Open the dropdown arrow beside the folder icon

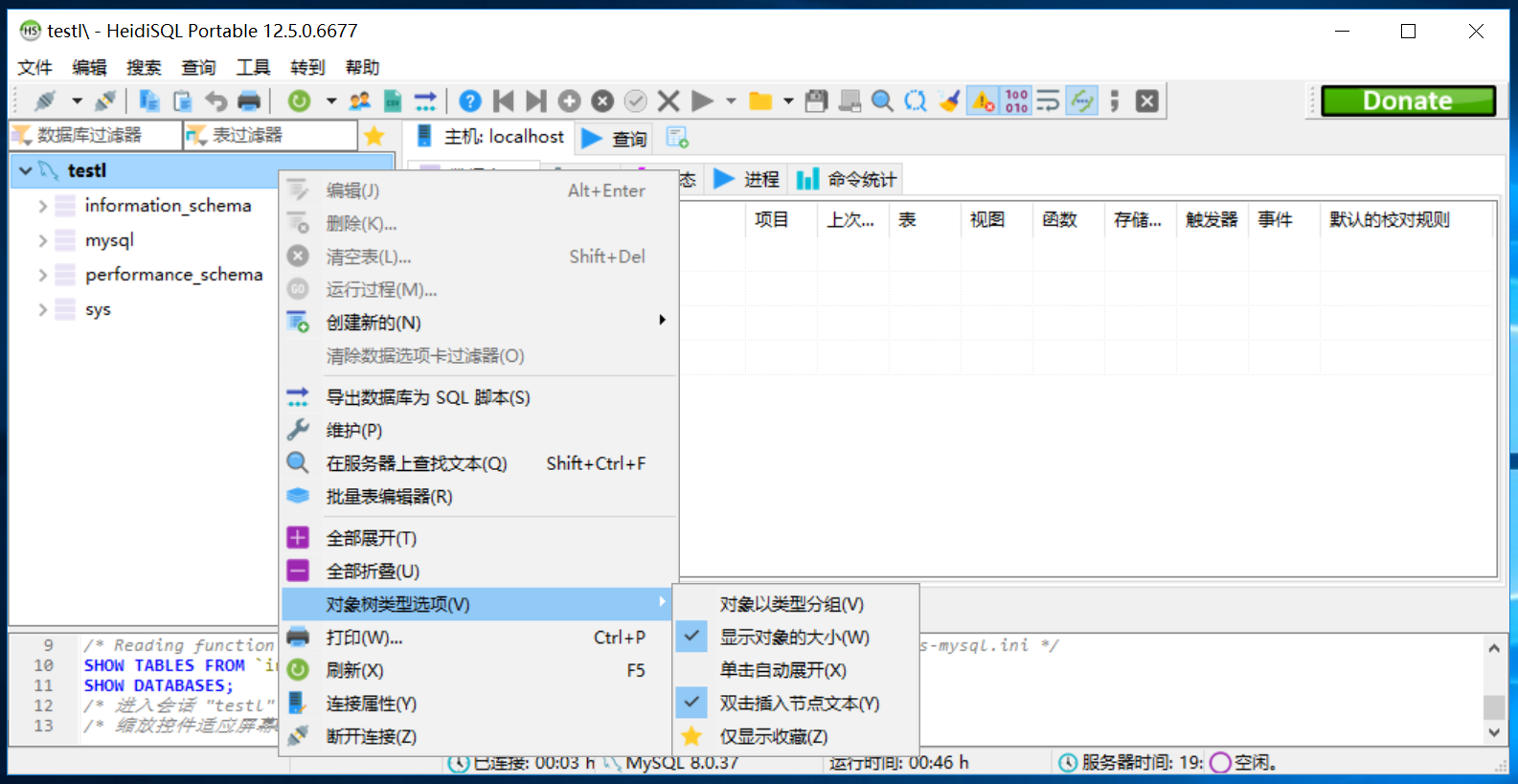[x=788, y=101]
